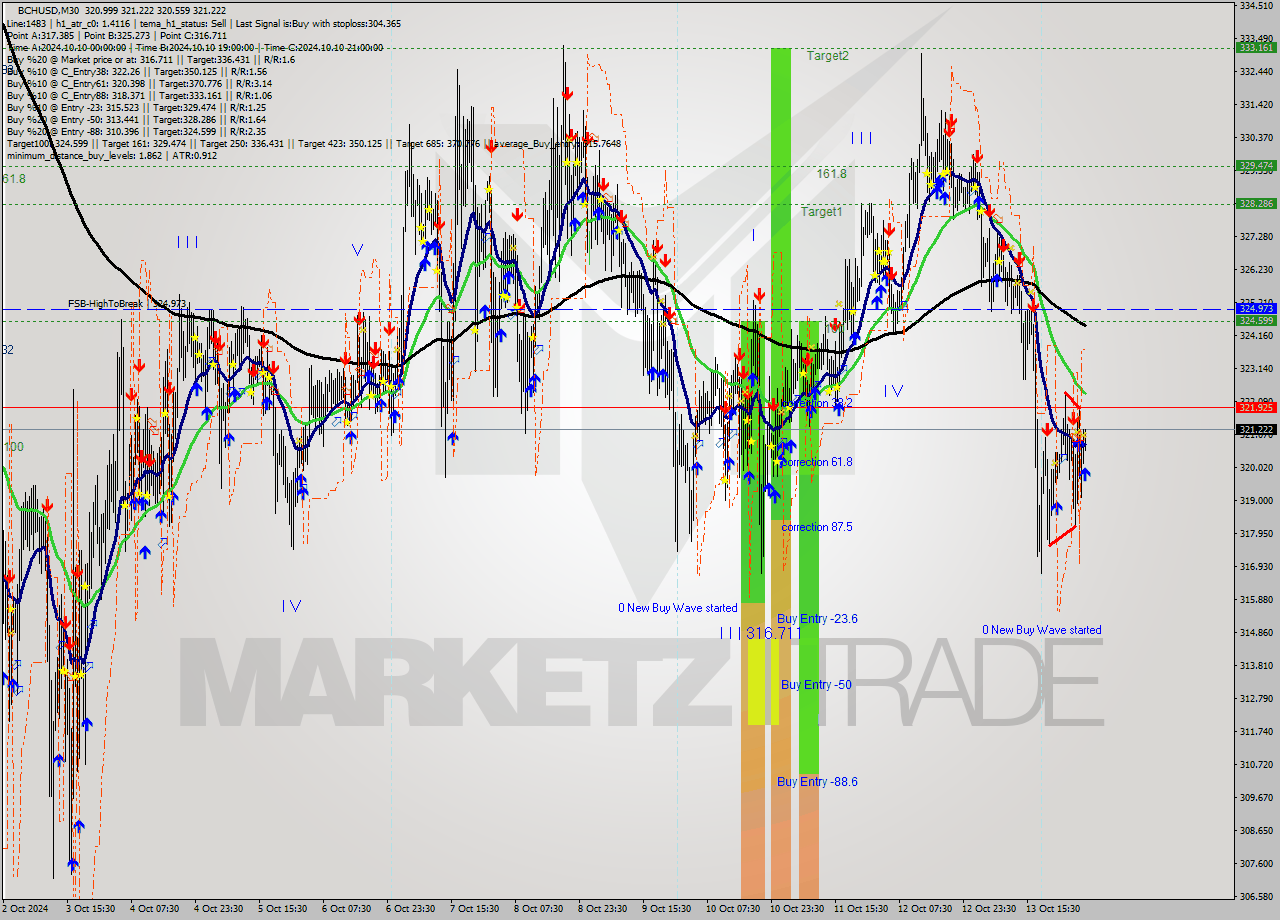Viewport: 1280px width, 920px height.
Task: Select the 'correction 61.8' label
Action: tap(817, 462)
